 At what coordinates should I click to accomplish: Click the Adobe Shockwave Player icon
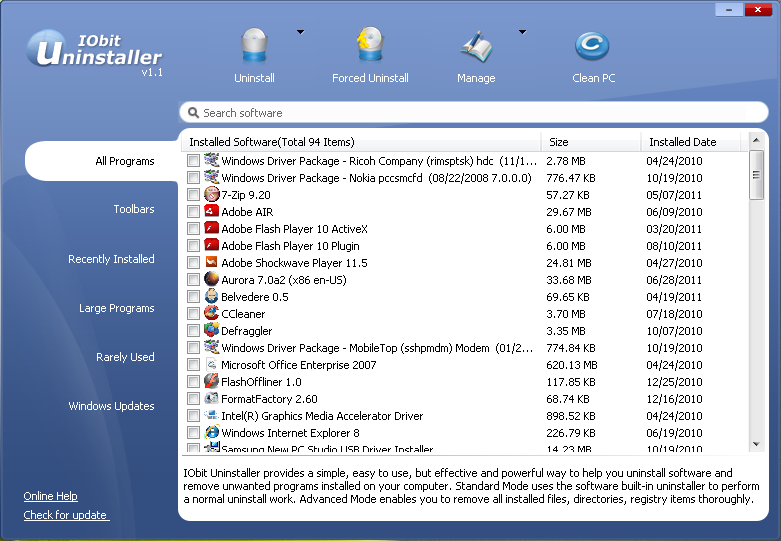[x=212, y=262]
